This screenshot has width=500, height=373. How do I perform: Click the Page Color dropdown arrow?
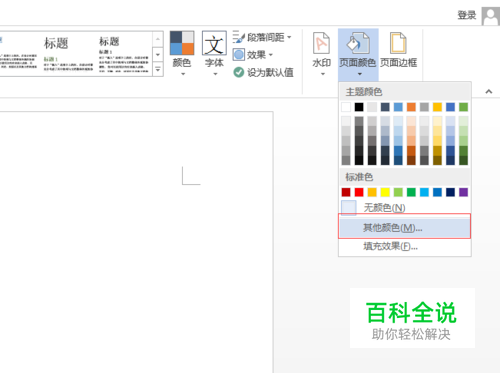coord(359,74)
